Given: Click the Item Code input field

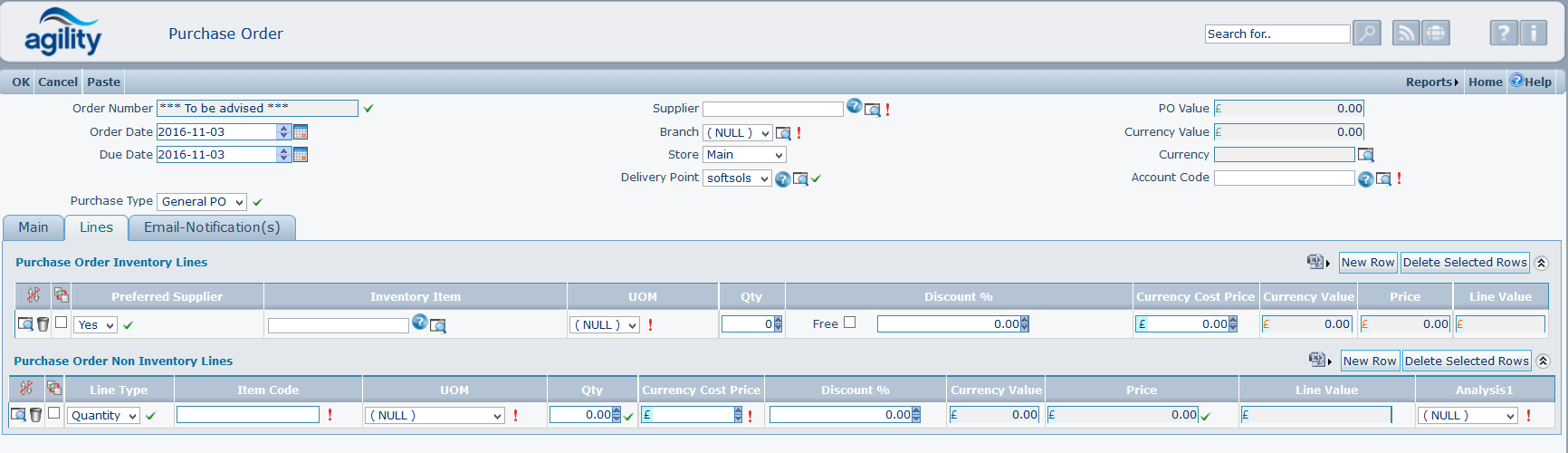Looking at the screenshot, I should point(247,415).
